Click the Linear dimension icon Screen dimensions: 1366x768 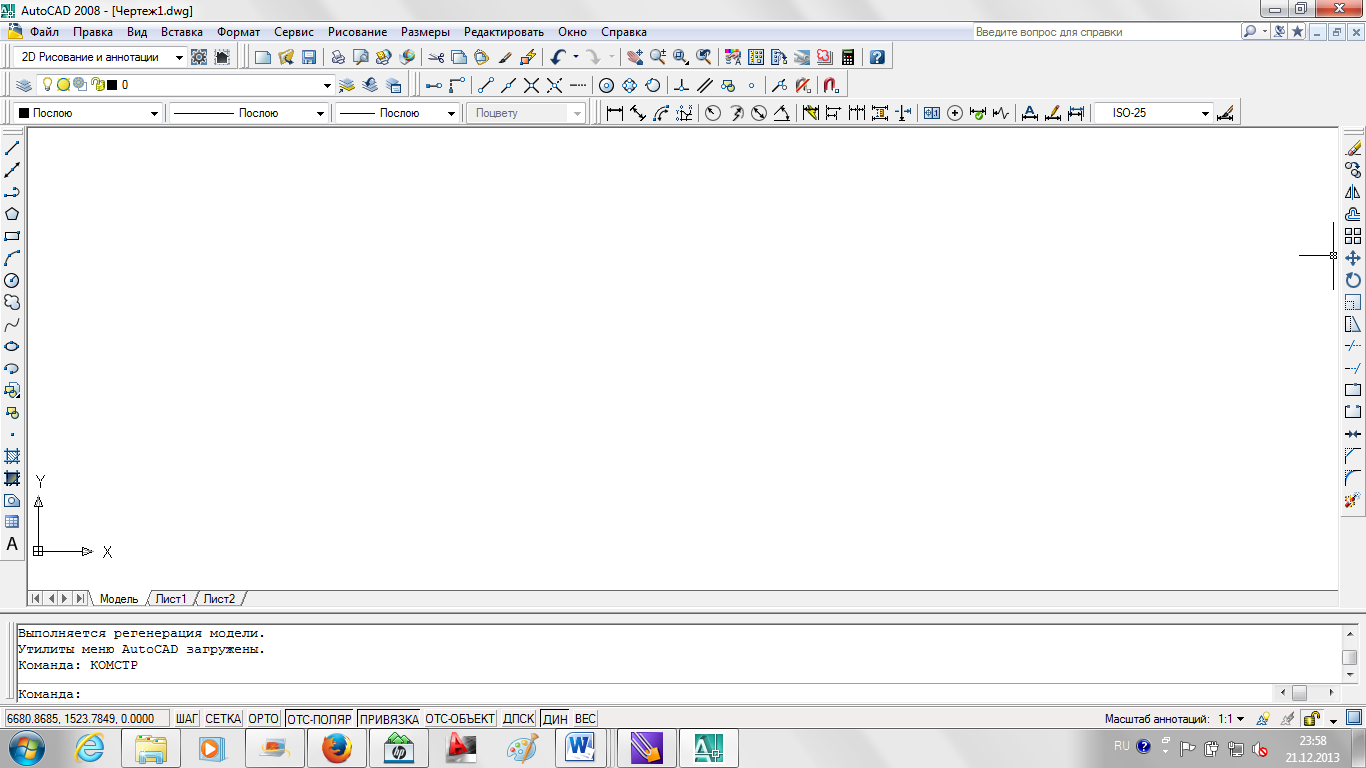(615, 113)
